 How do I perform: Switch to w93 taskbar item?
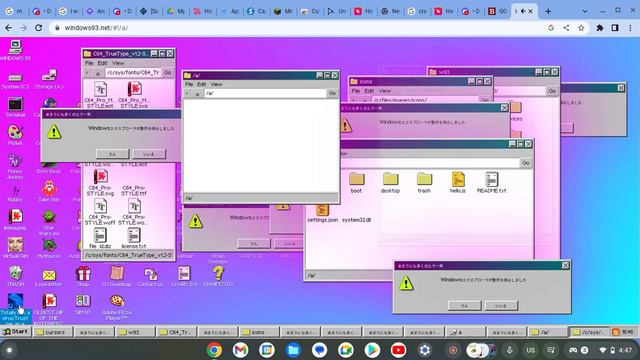point(135,332)
